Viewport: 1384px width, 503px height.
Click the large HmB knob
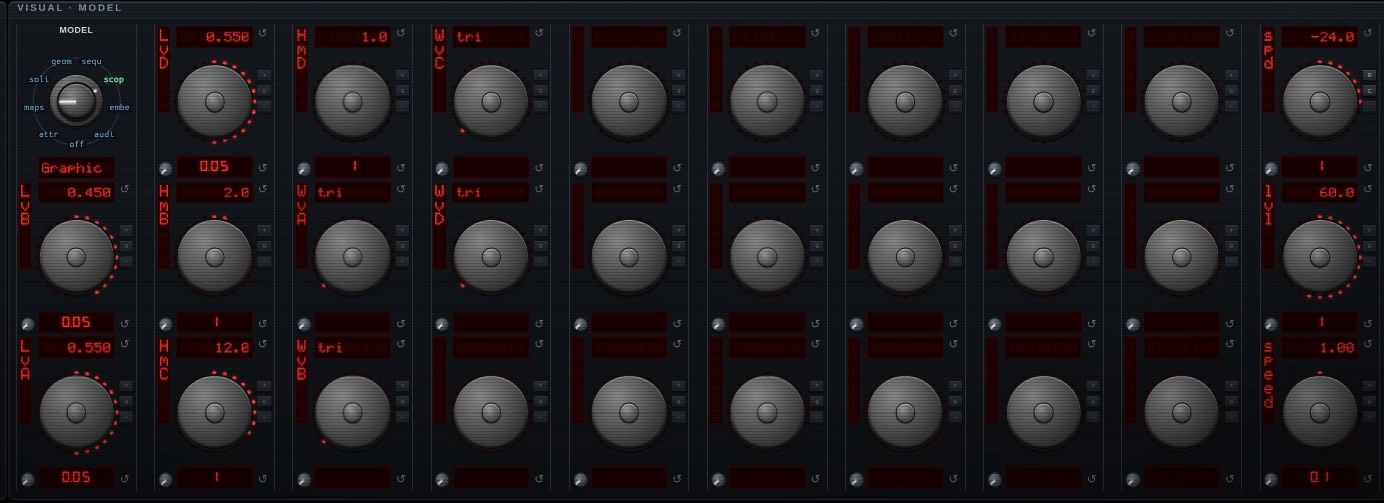[214, 257]
